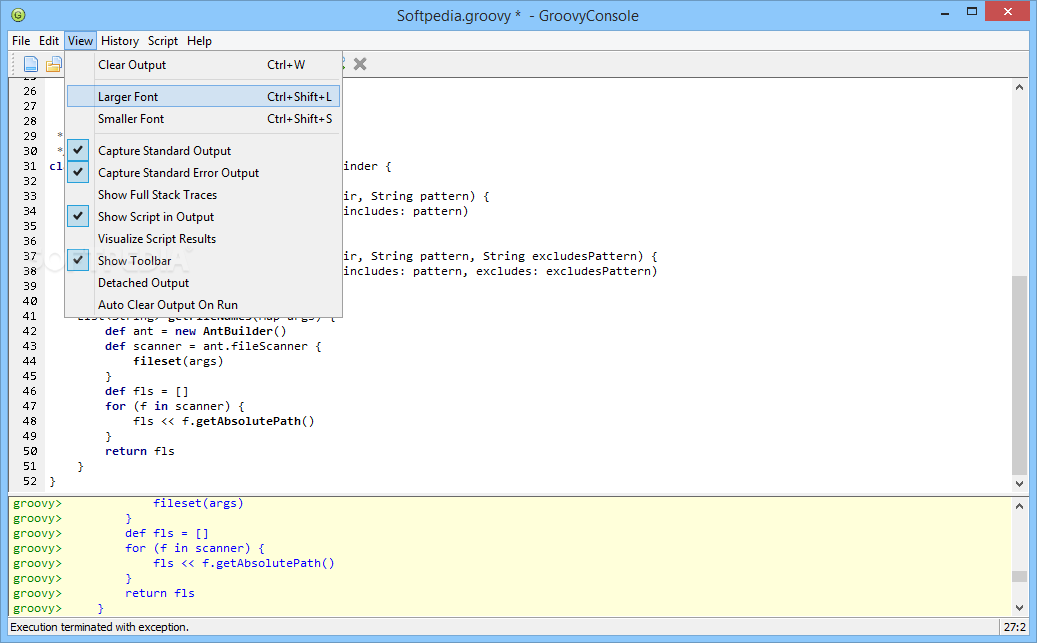This screenshot has width=1037, height=643.
Task: Click 'fileset(args)' on editor line 44
Action: 179,361
